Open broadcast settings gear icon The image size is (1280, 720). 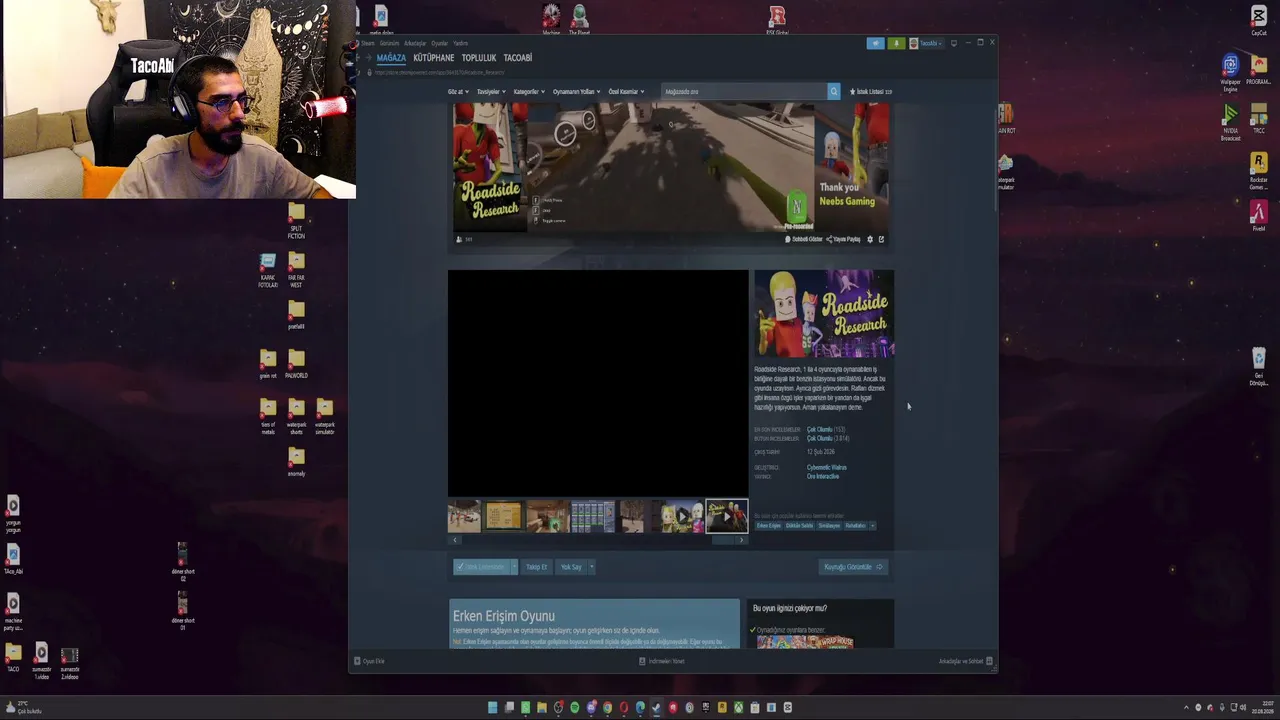point(869,239)
